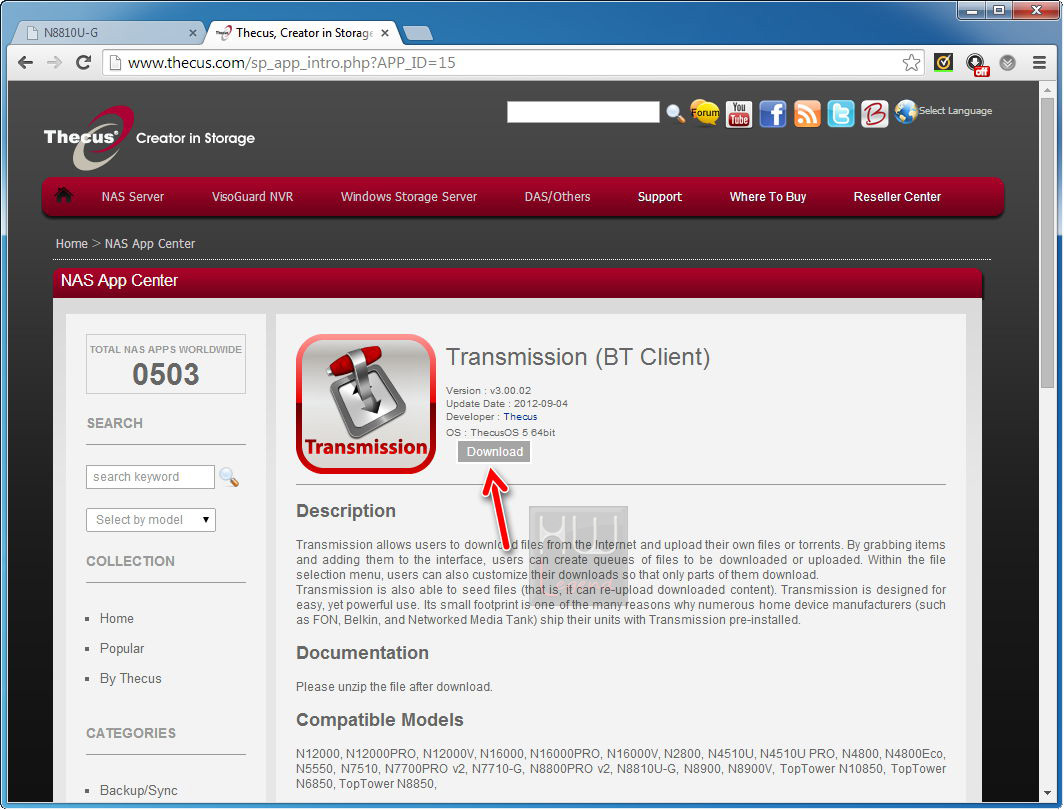Click the CATEGORIES sidebar heading
This screenshot has height=810, width=1064.
click(x=131, y=733)
